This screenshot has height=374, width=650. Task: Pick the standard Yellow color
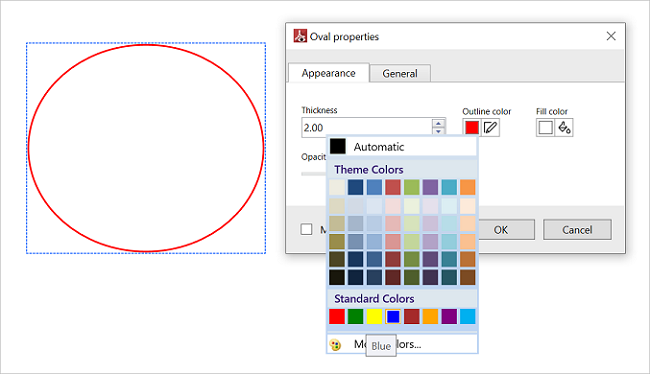click(374, 316)
